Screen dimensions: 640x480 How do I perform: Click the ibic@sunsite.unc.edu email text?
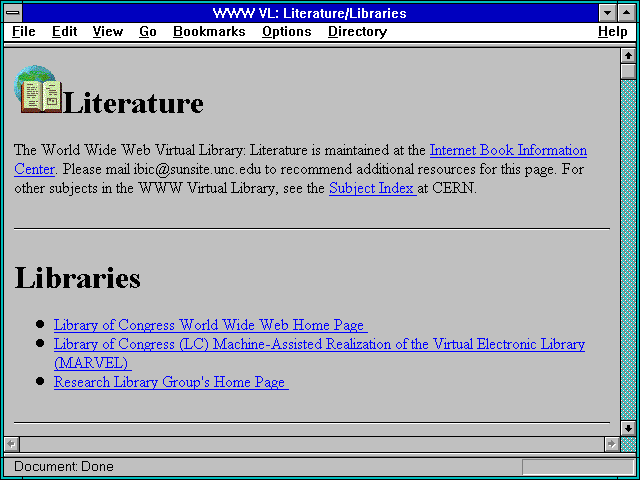(197, 169)
